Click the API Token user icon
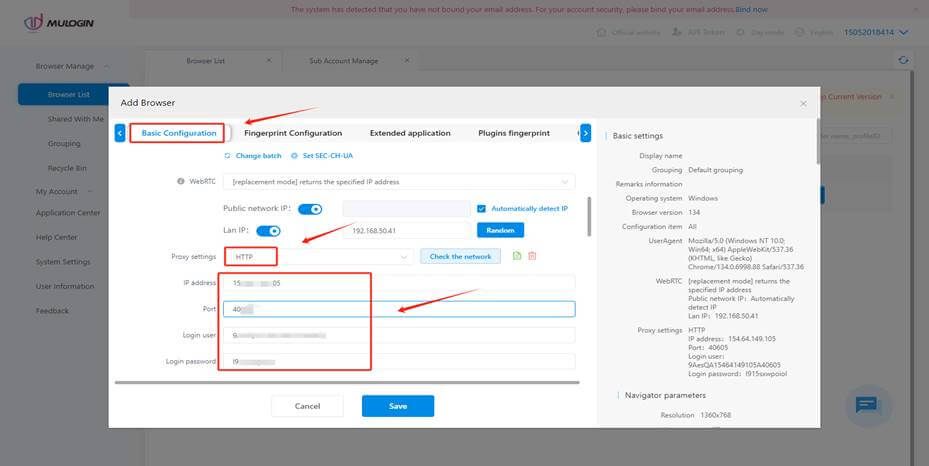The image size is (929, 466). 677,32
